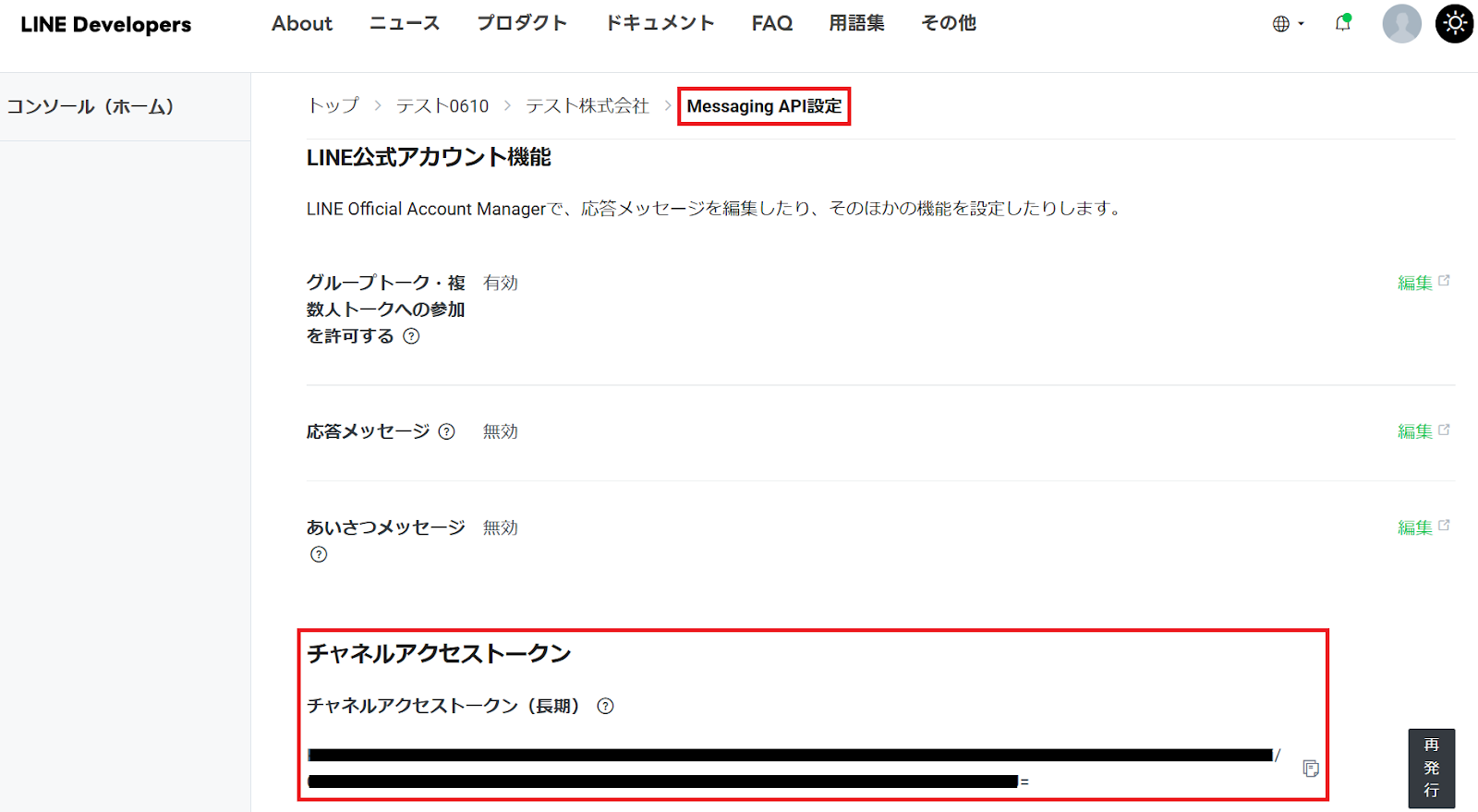Open the ニュース menu item

click(405, 23)
